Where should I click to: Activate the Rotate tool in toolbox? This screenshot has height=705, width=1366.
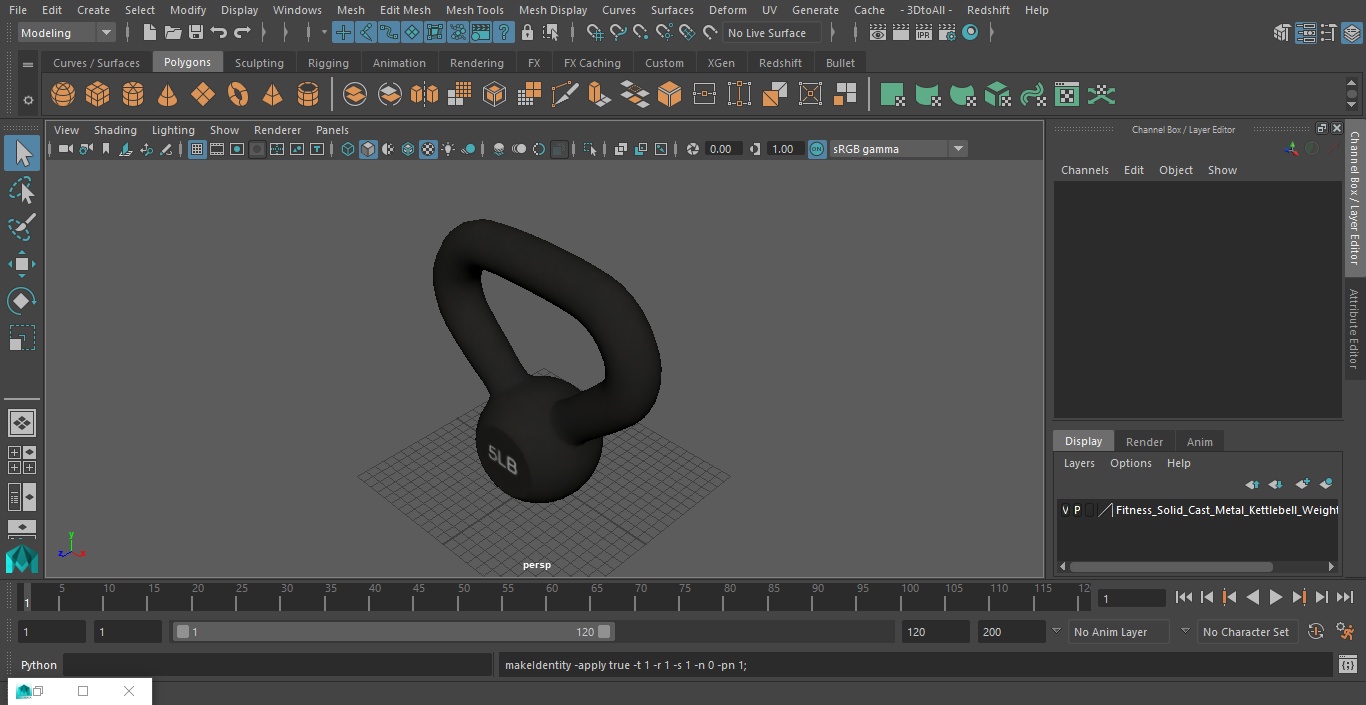click(x=22, y=301)
